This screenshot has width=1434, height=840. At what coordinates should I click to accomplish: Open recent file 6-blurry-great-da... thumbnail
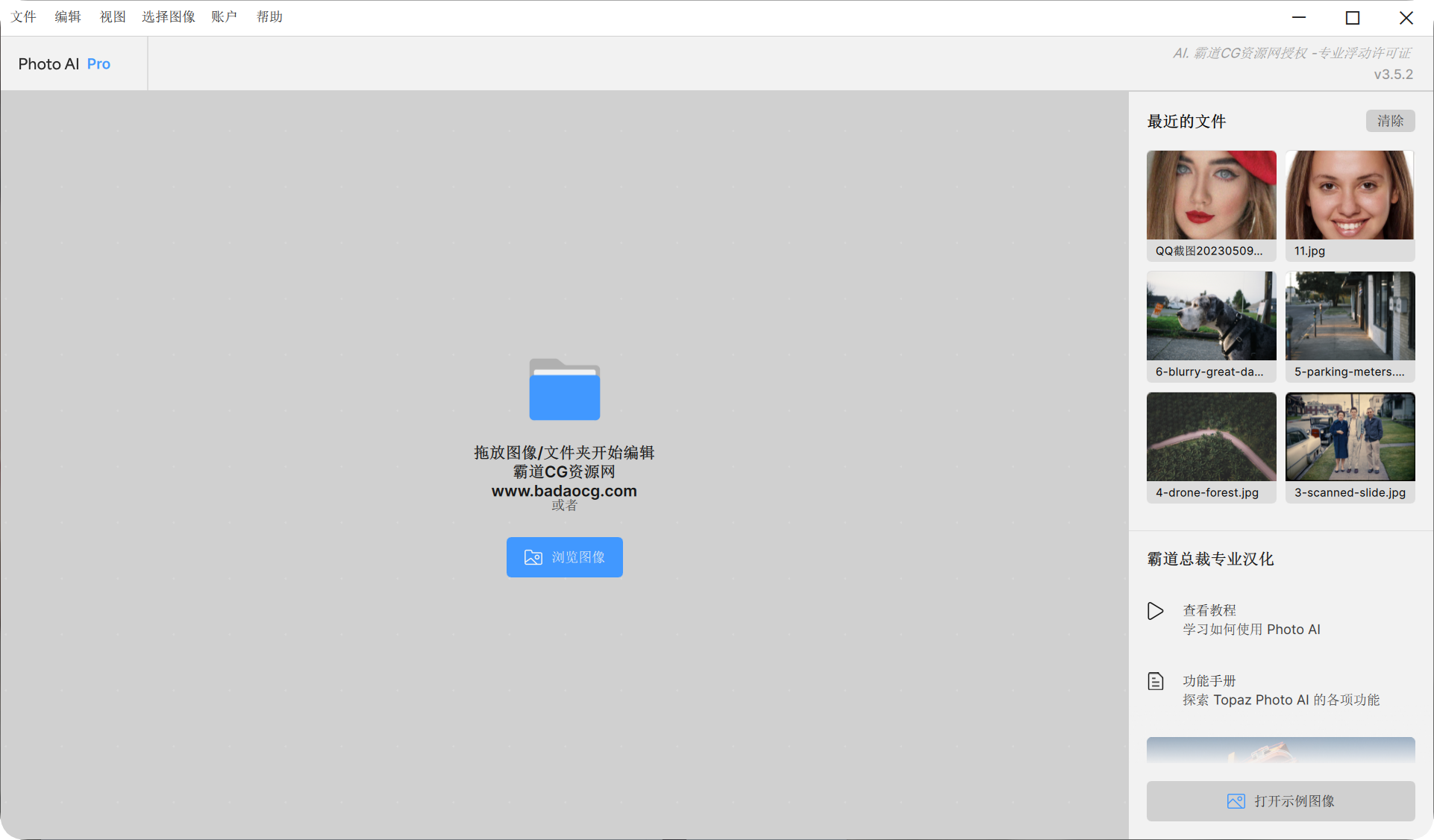pyautogui.click(x=1212, y=326)
